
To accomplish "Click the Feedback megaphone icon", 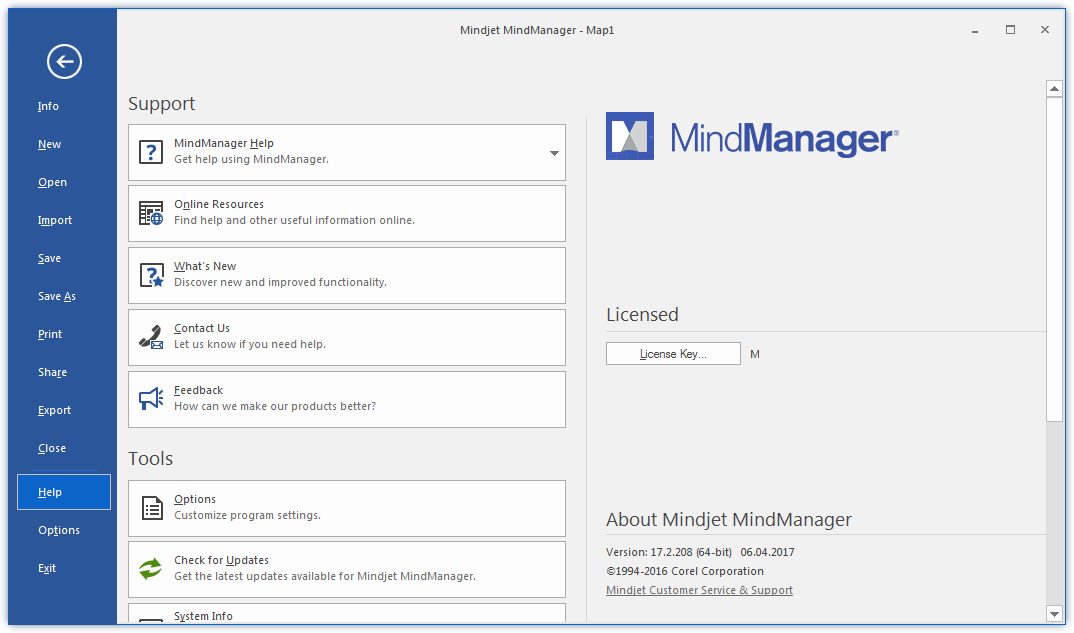I will click(x=151, y=399).
